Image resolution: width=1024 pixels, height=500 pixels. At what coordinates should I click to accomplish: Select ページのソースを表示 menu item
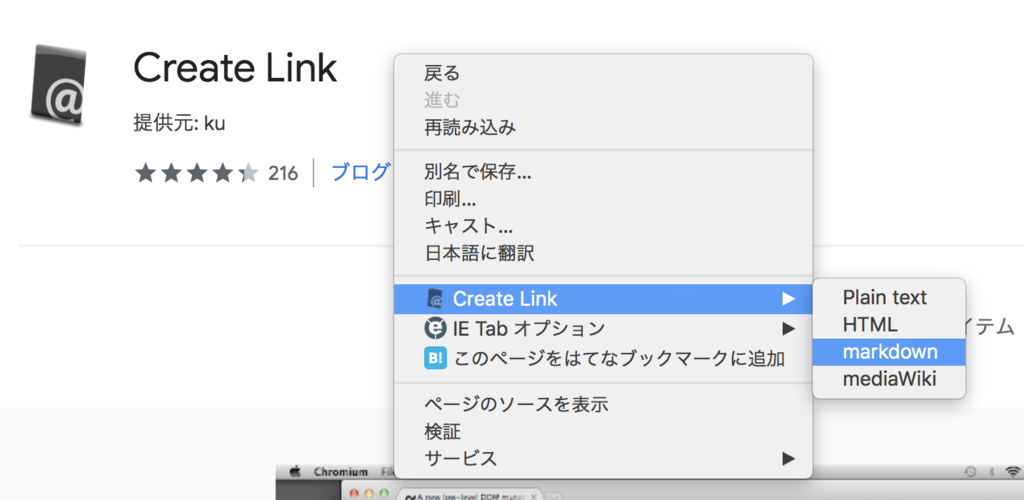coord(603,405)
